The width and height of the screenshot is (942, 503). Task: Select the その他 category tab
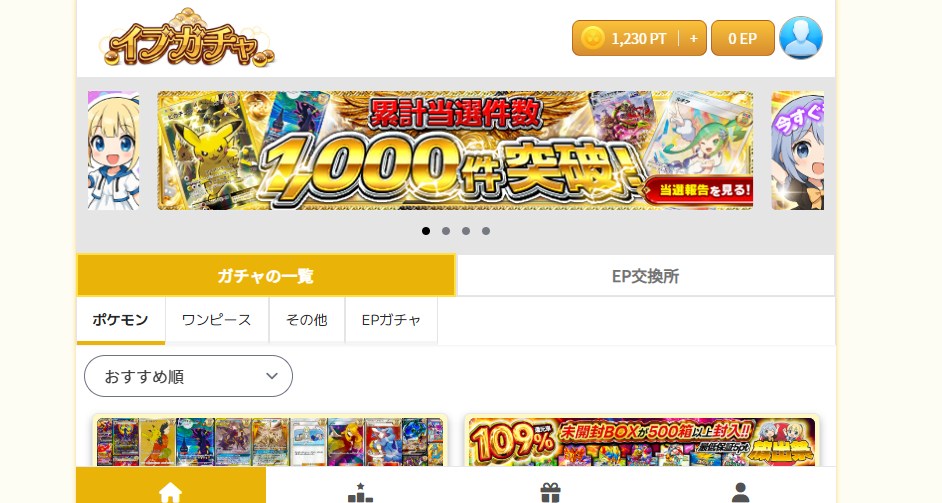(306, 320)
